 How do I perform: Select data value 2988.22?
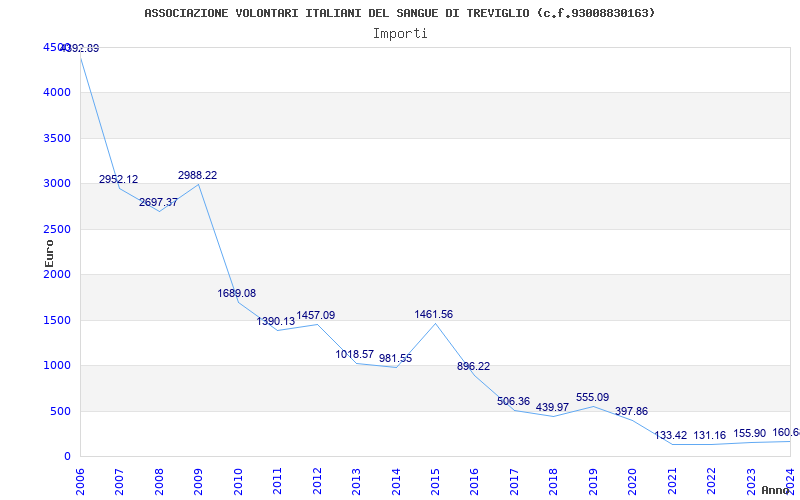click(197, 176)
